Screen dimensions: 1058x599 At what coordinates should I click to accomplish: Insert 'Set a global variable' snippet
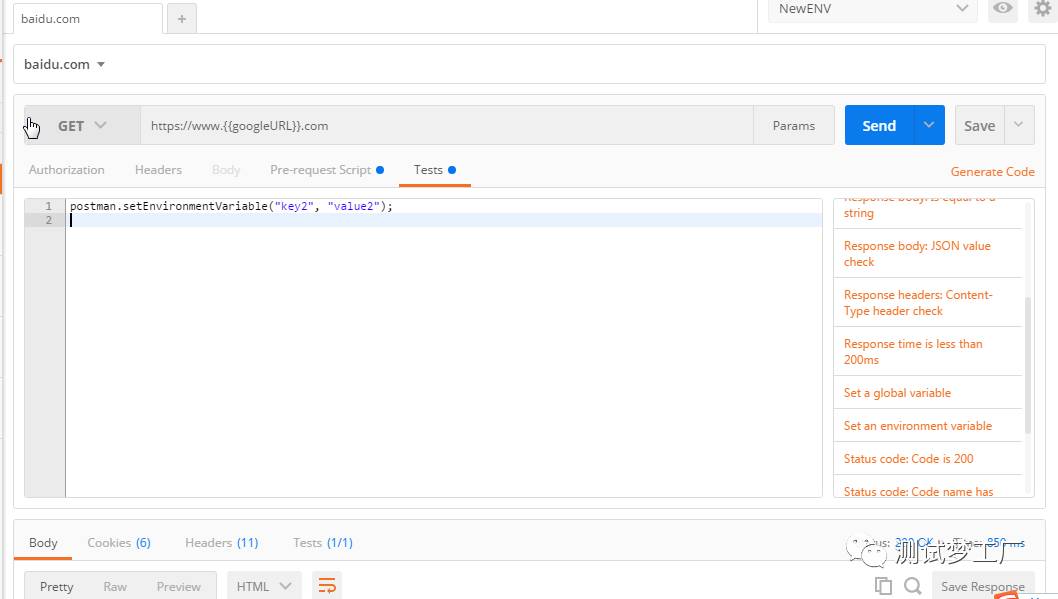(897, 393)
